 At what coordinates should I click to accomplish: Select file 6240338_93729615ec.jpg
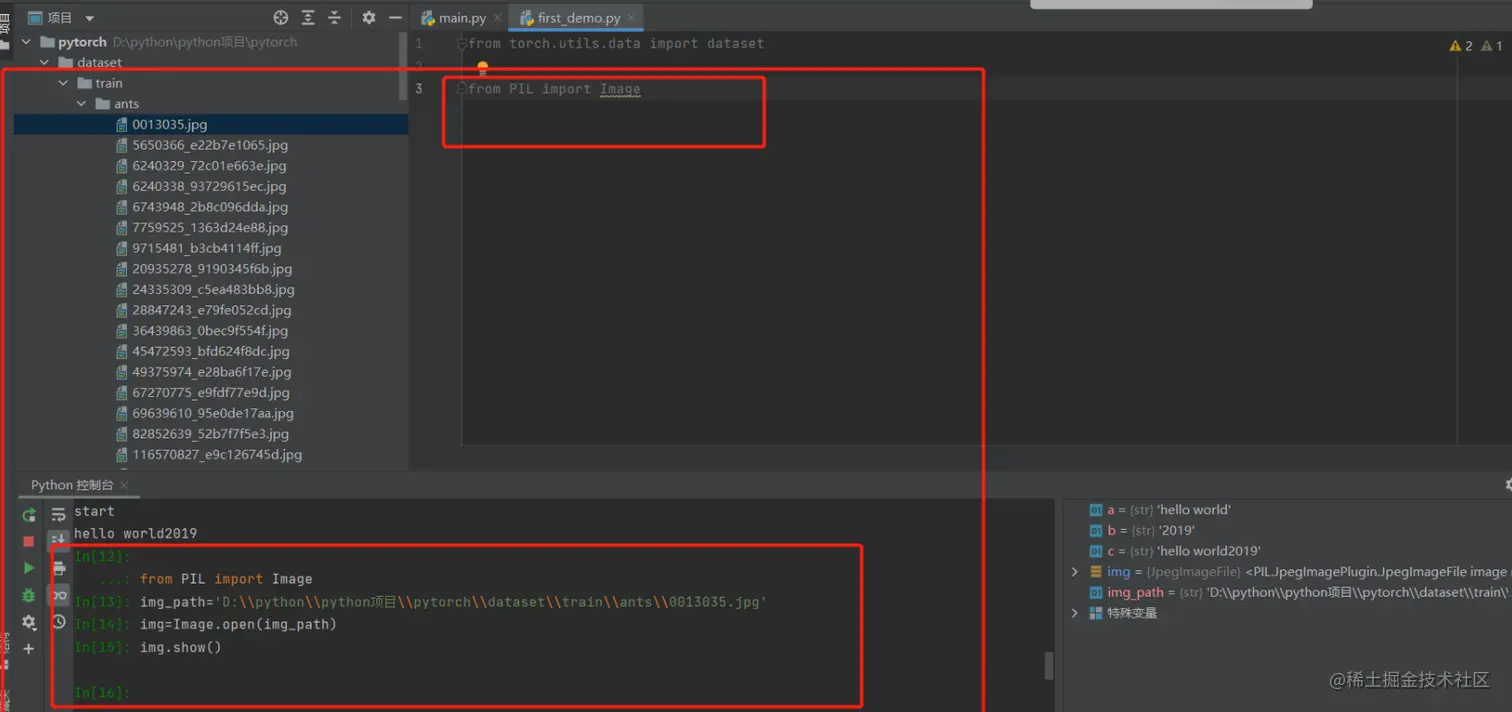211,186
